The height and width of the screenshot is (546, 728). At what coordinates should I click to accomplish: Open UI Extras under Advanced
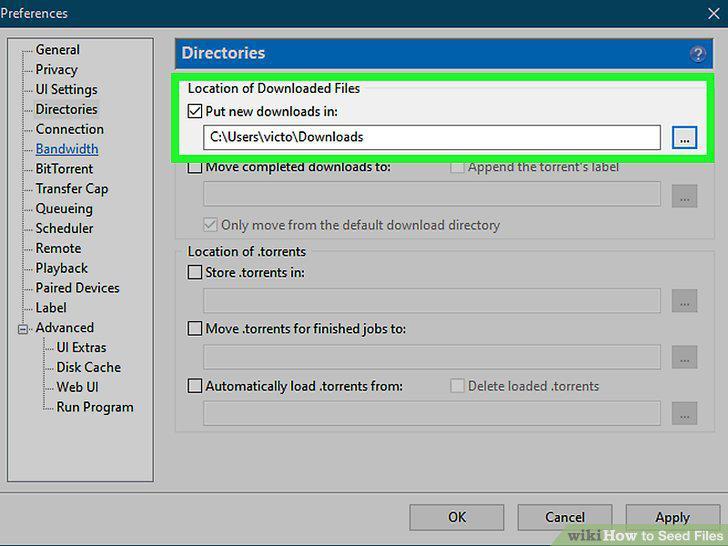81,348
